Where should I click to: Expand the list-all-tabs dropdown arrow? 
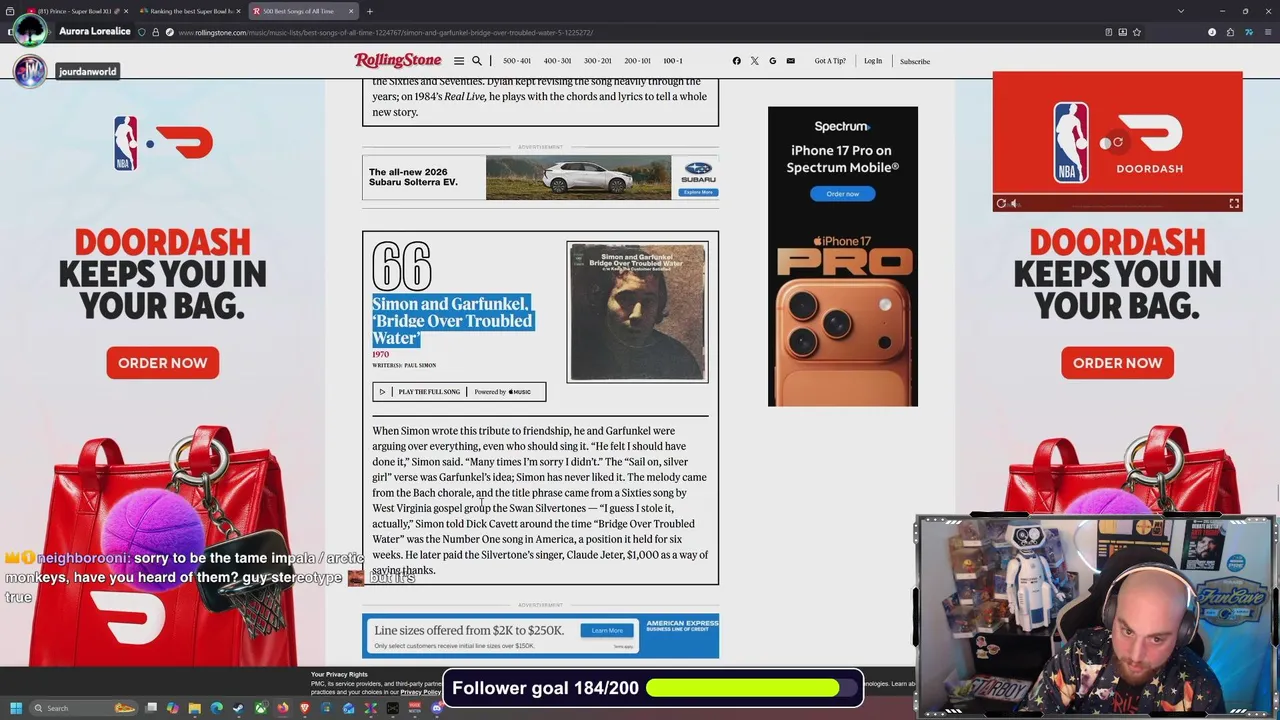pos(1181,11)
